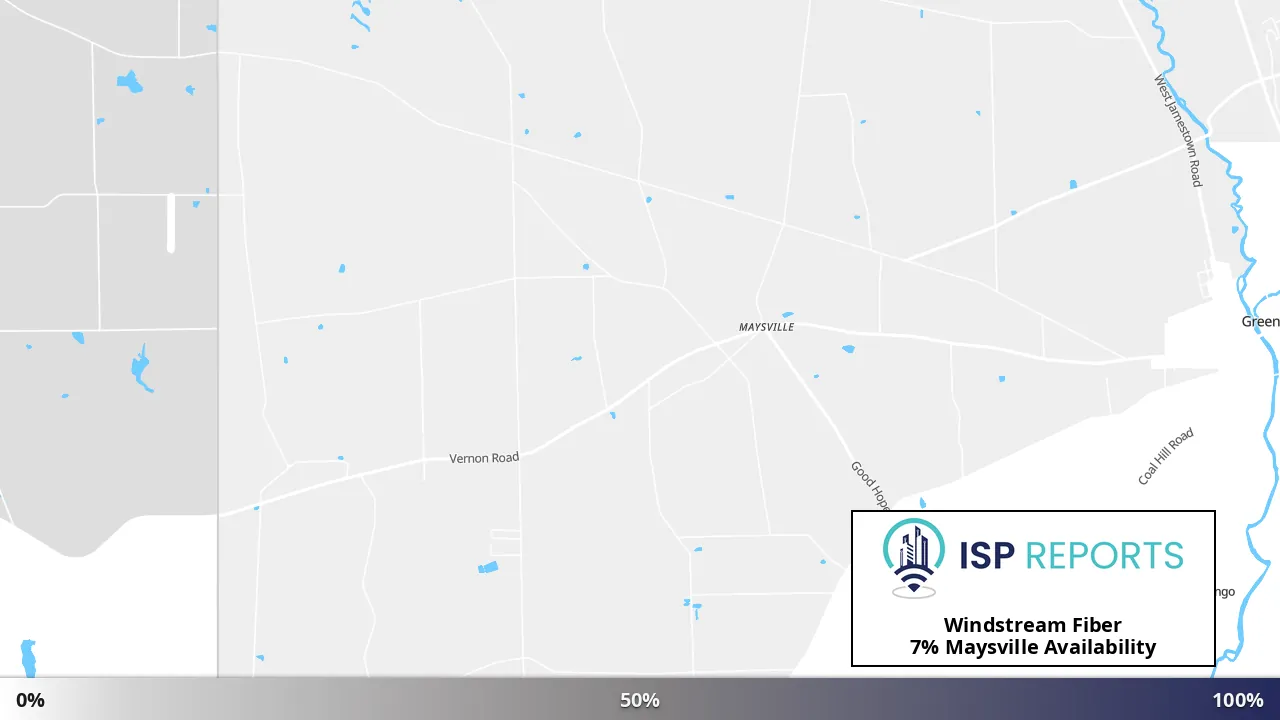
Task: Click the ISP Reports building and wifi logo
Action: click(x=914, y=558)
